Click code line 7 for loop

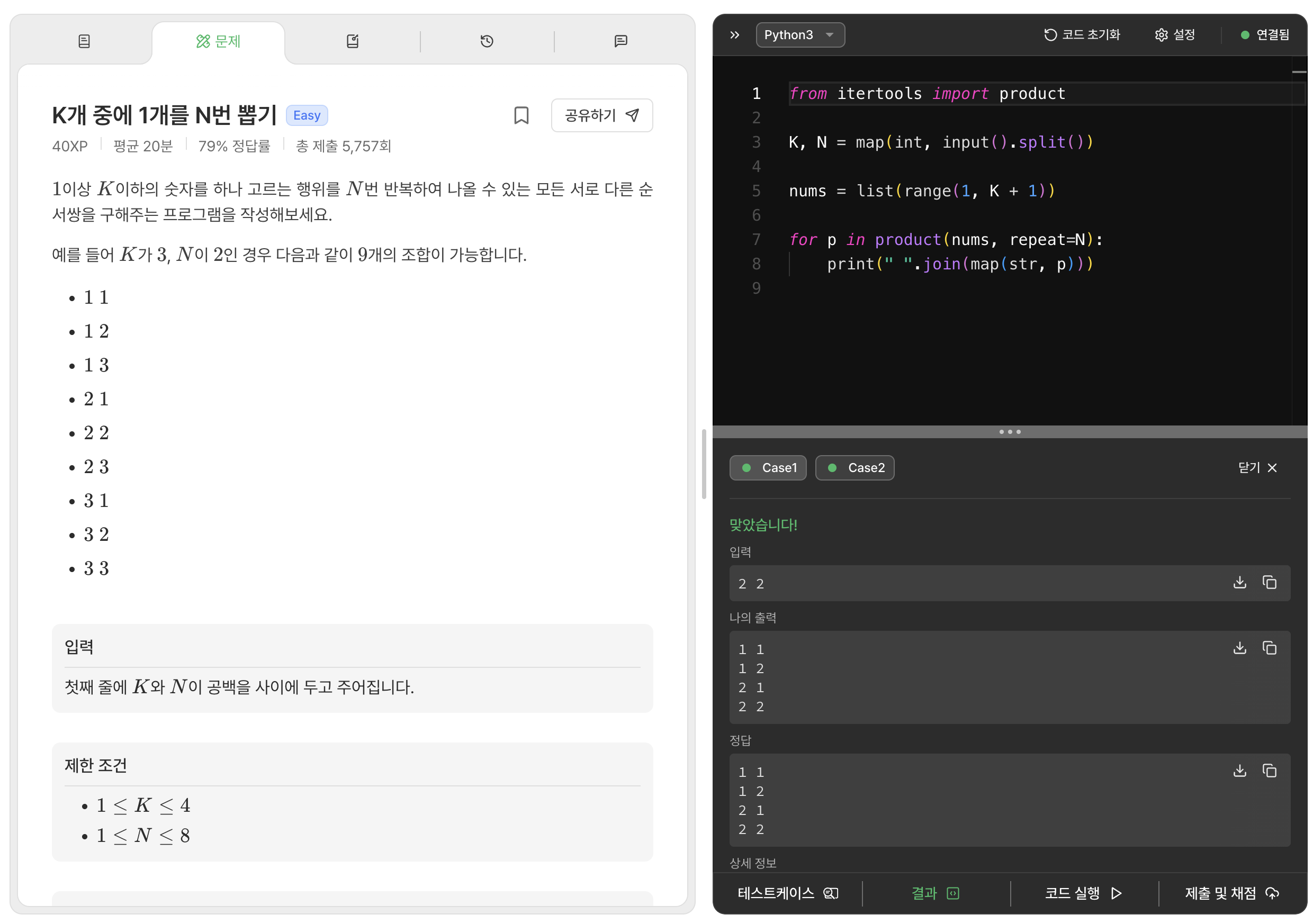(946, 240)
